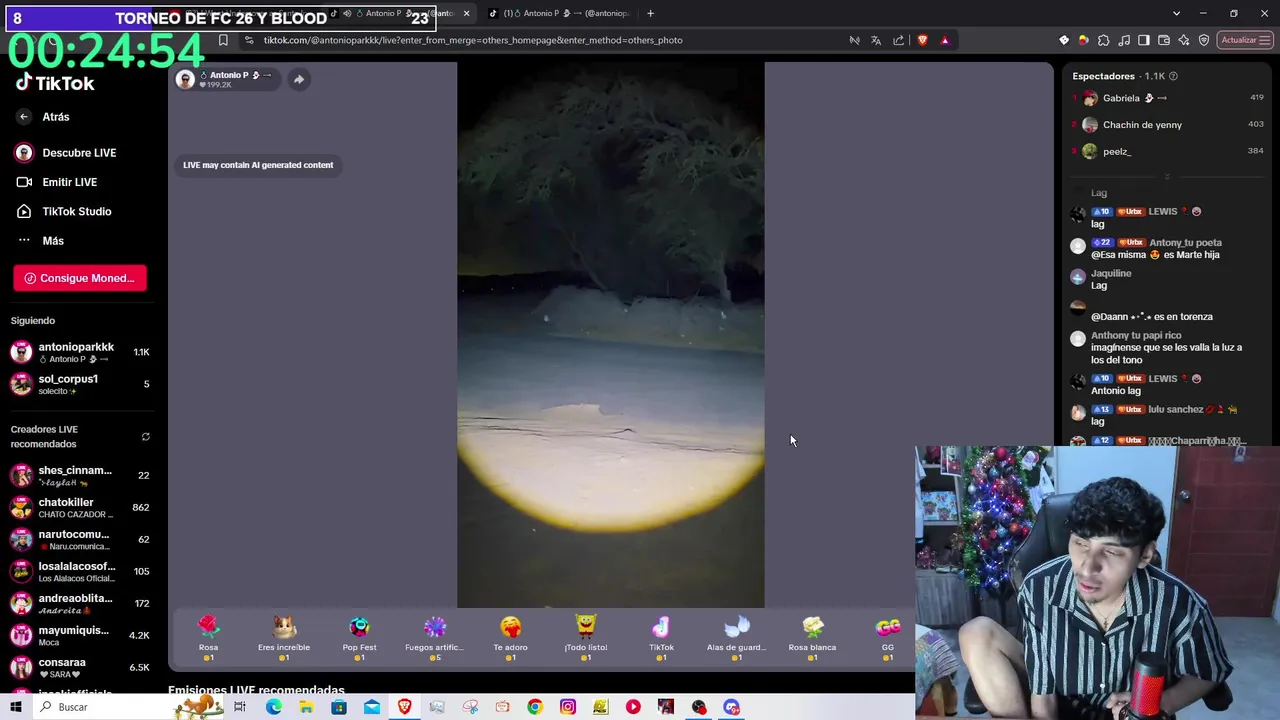Open viewer Chachin de yenny profile
The width and height of the screenshot is (1280, 720).
[1167, 125]
